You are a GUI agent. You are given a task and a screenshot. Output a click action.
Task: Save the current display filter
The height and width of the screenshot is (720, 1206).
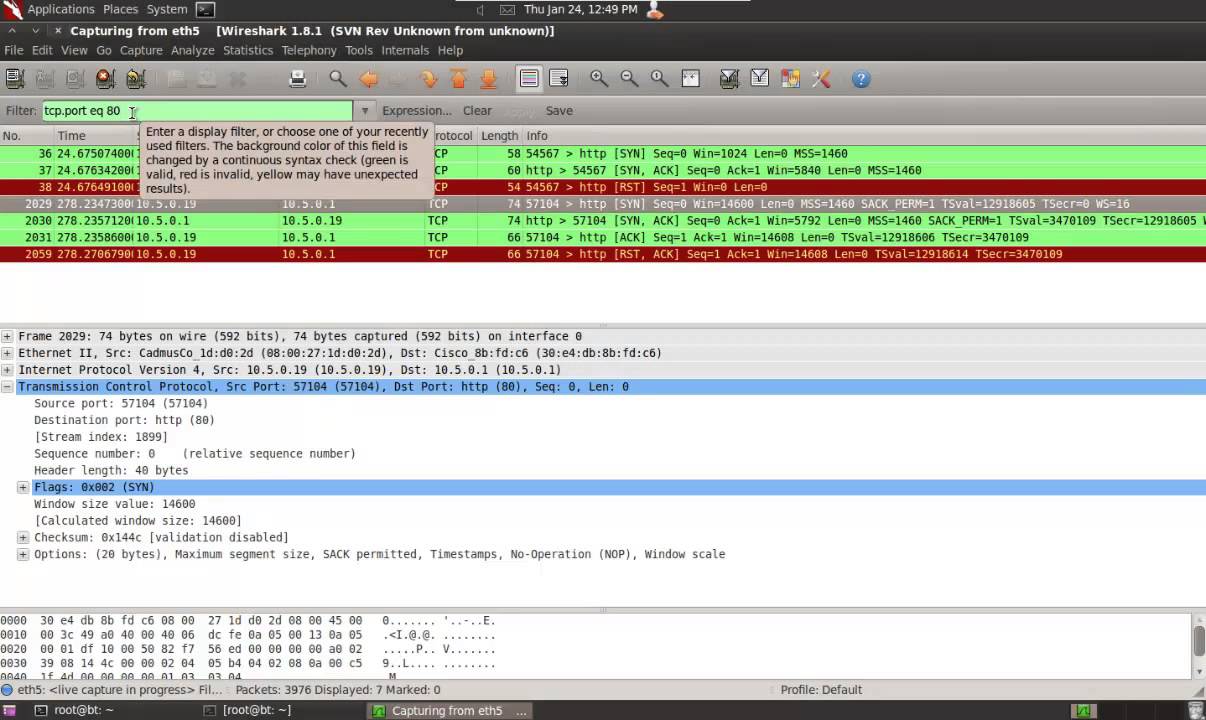point(559,111)
